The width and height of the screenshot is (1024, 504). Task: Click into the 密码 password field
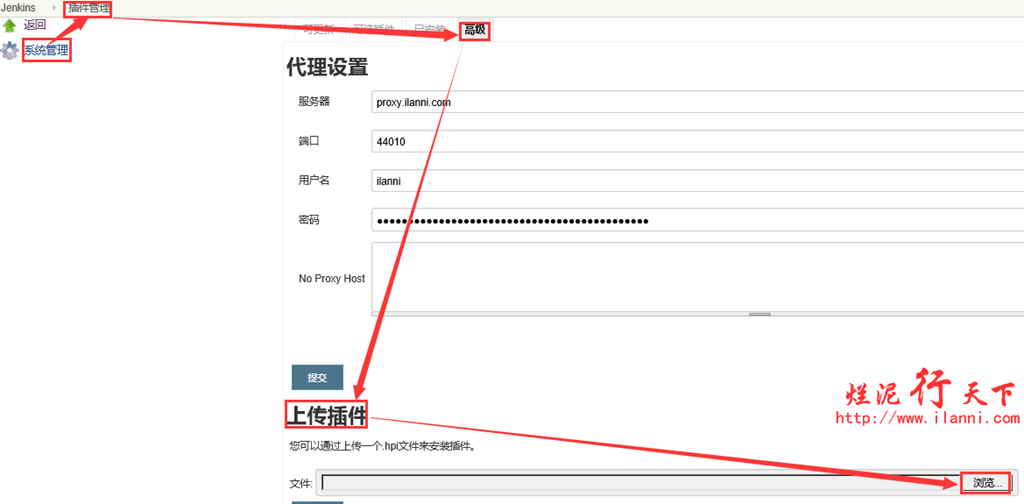696,220
